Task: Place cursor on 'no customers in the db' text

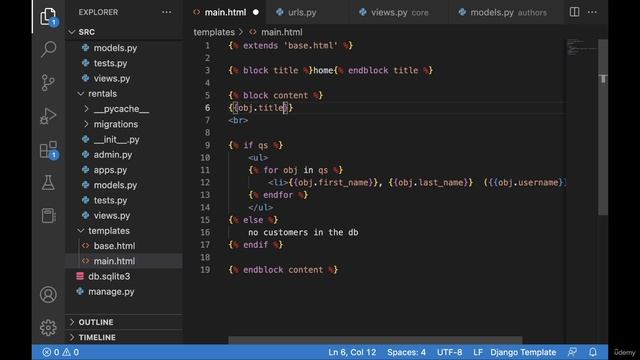Action: 303,232
